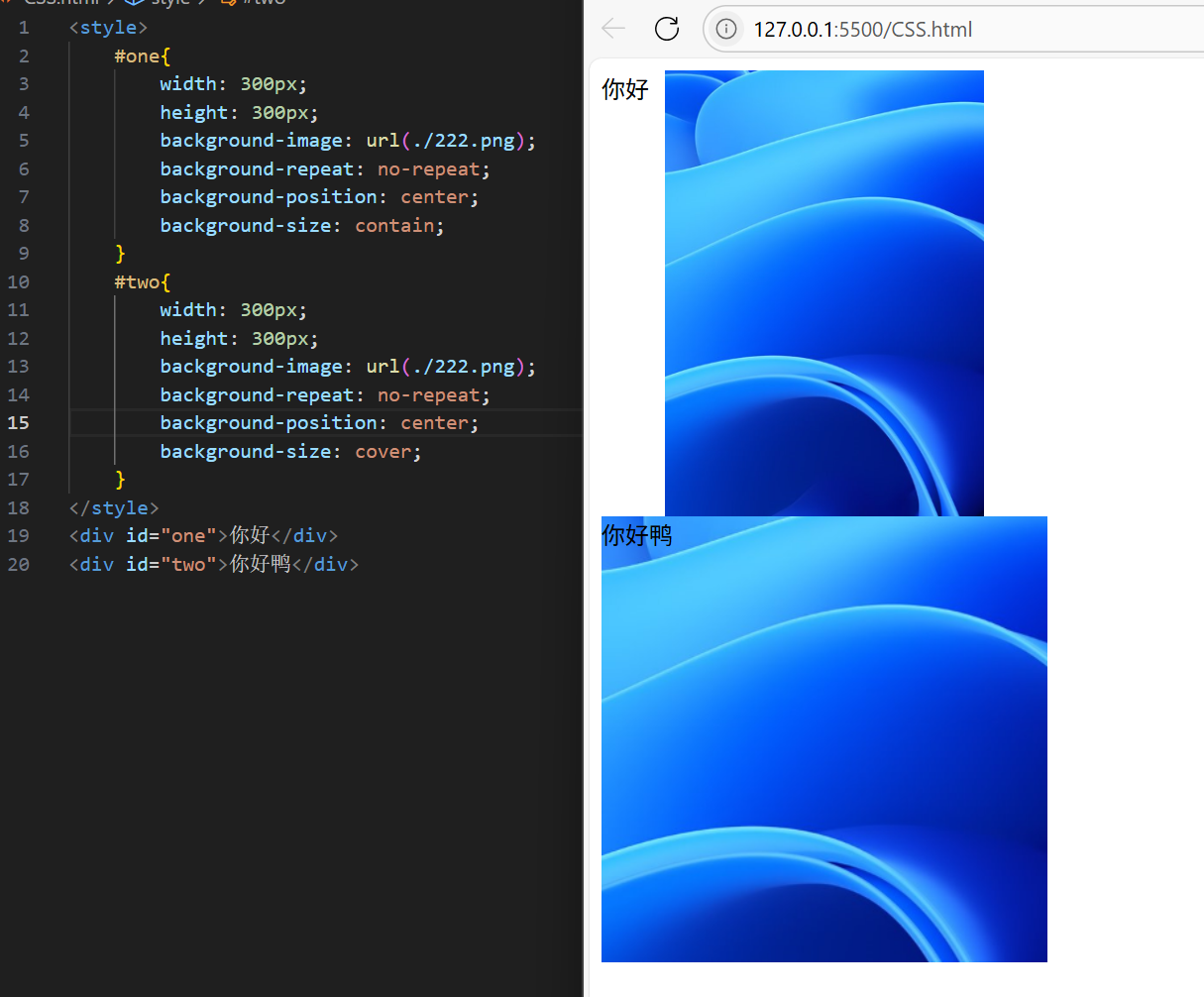Screen dimensions: 1204x997
Task: Click the 'no-repeat' value on line 6
Action: [x=429, y=169]
